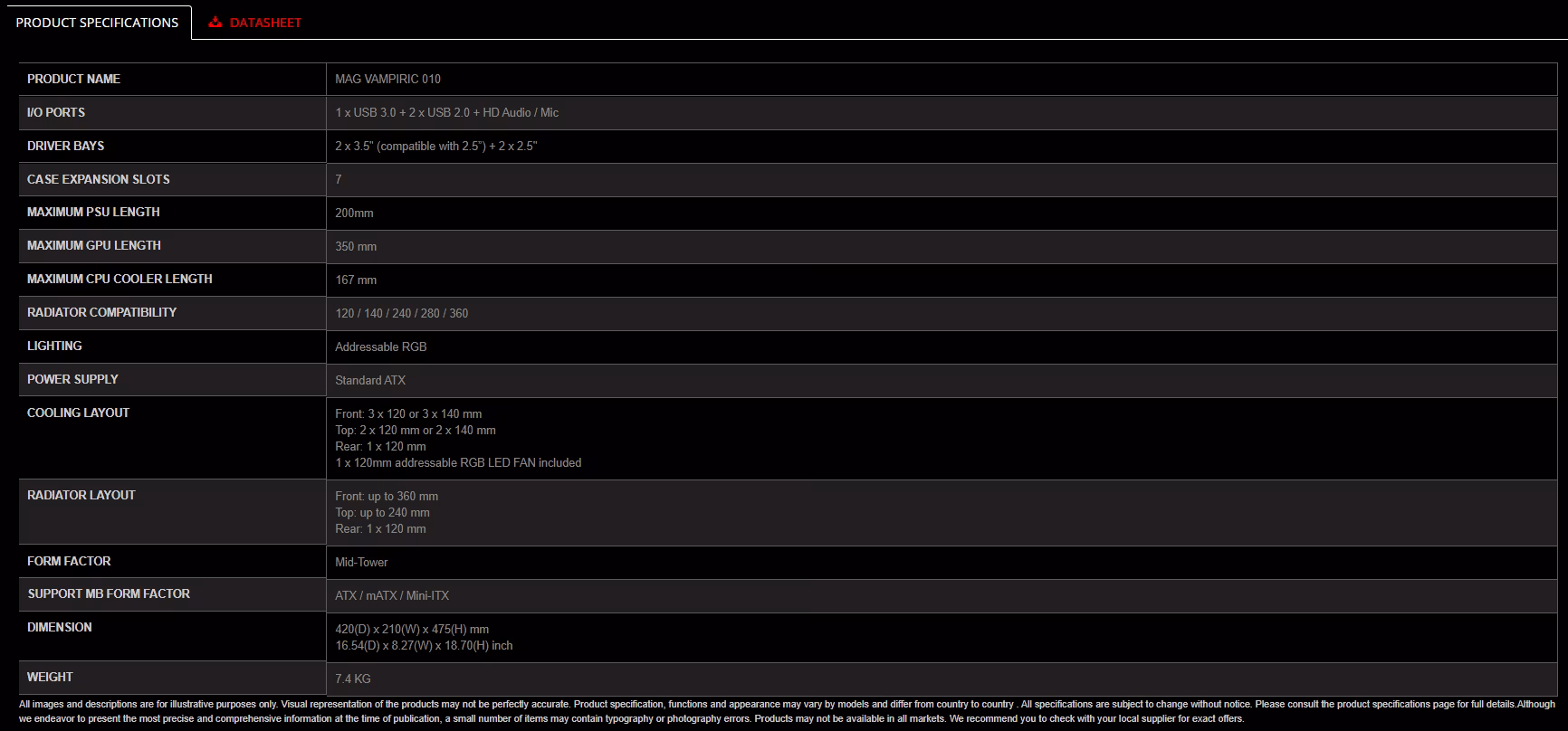The width and height of the screenshot is (1568, 731).
Task: Select the 'POWER SUPPLY' label
Action: [x=72, y=379]
